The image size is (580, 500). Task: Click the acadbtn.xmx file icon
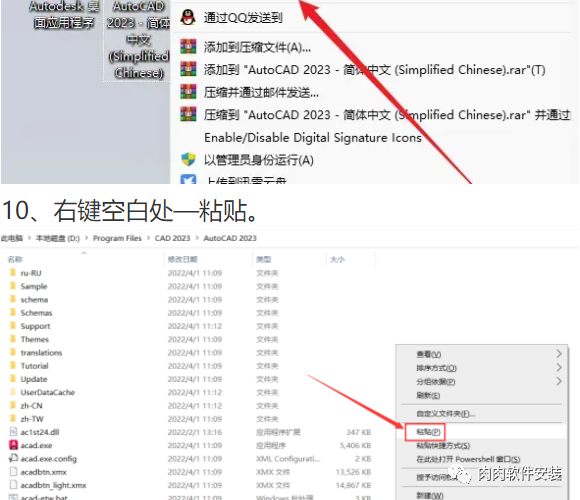click(x=13, y=472)
